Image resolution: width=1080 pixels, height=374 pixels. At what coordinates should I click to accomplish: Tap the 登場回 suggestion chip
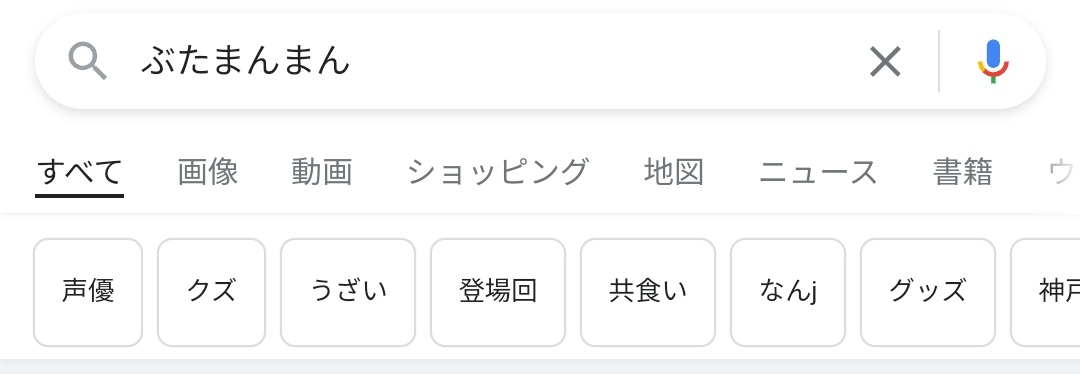click(x=498, y=292)
